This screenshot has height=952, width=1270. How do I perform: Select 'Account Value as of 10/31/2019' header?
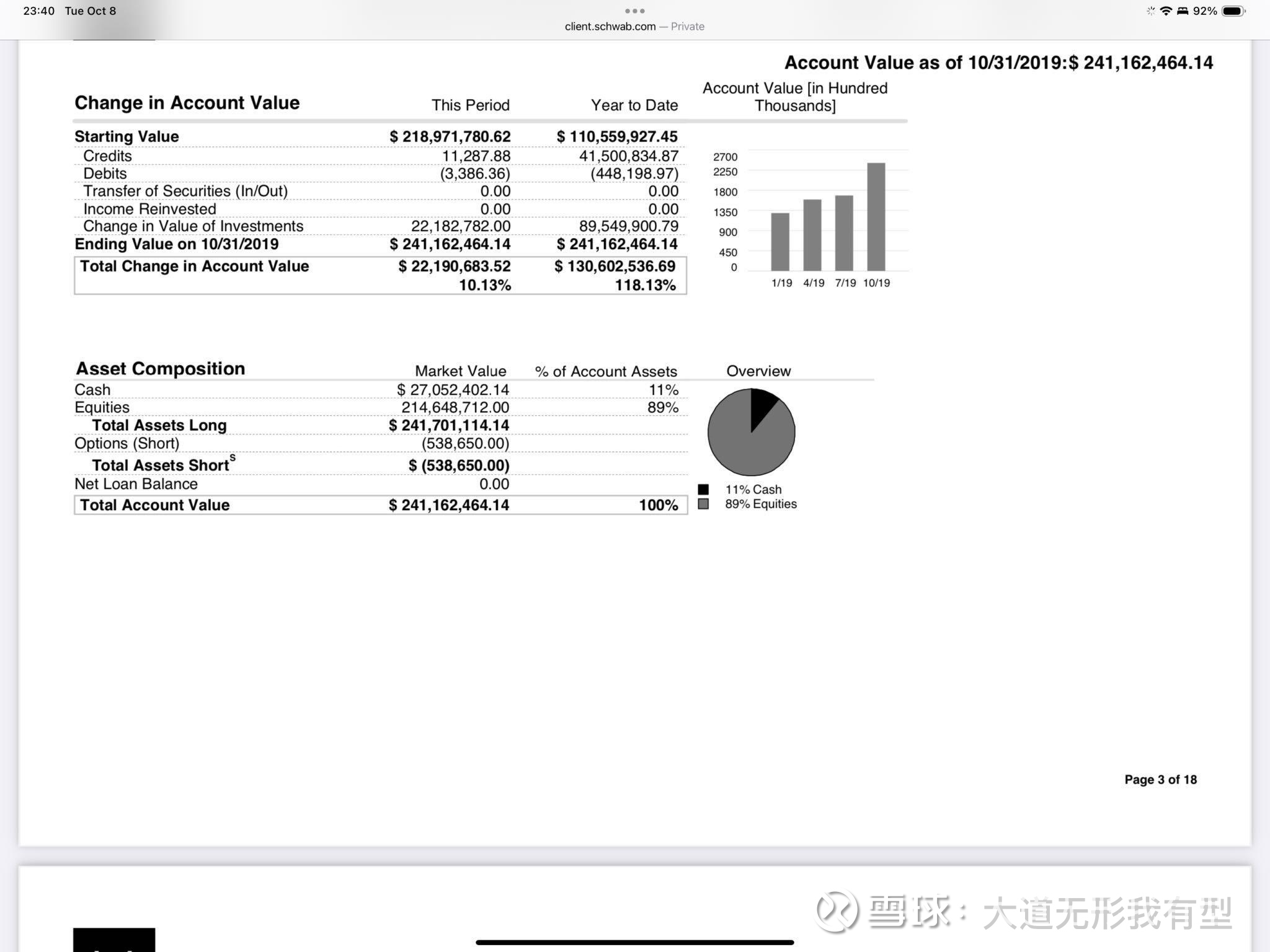[998, 63]
